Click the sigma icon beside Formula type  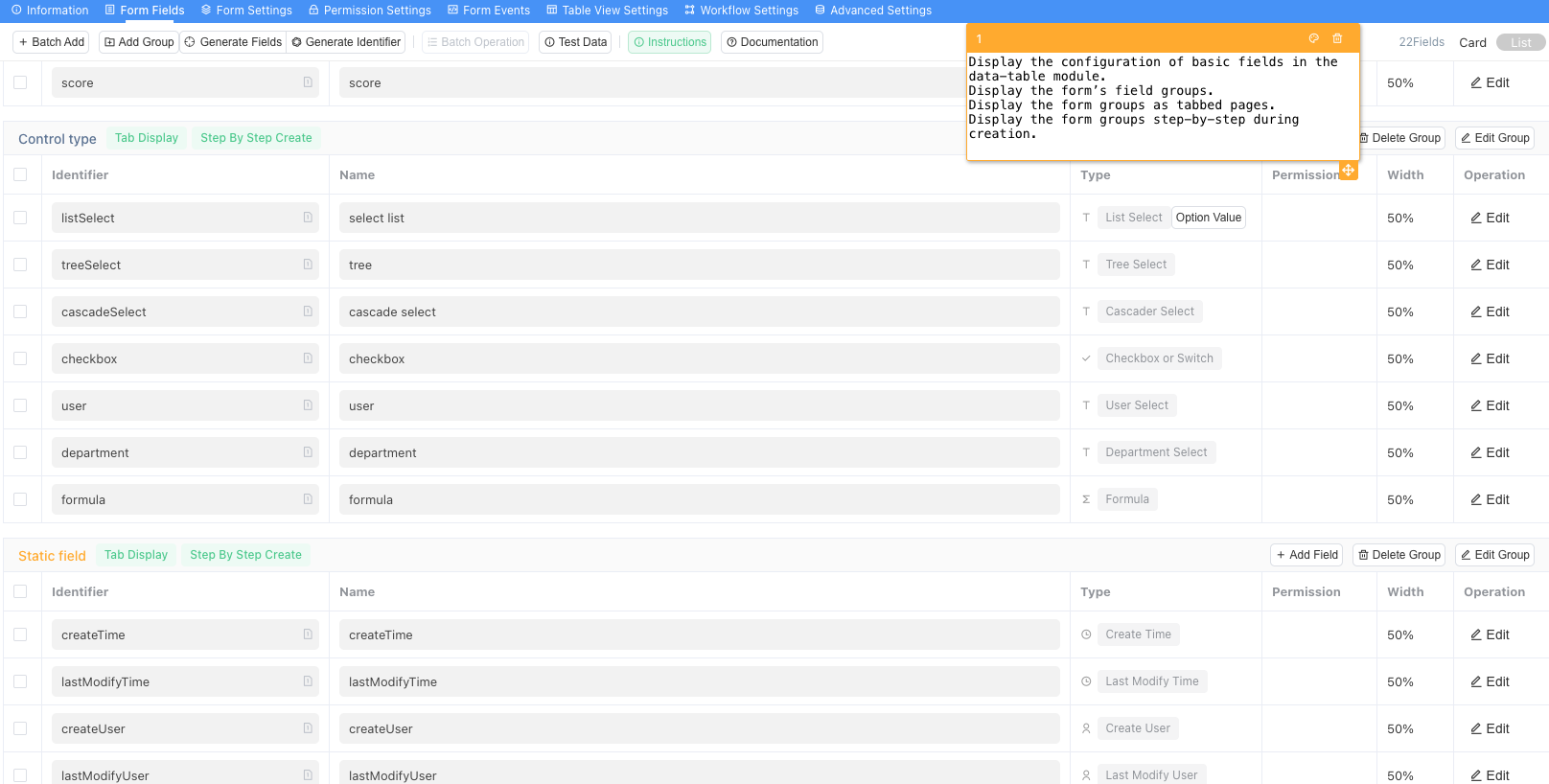tap(1086, 499)
